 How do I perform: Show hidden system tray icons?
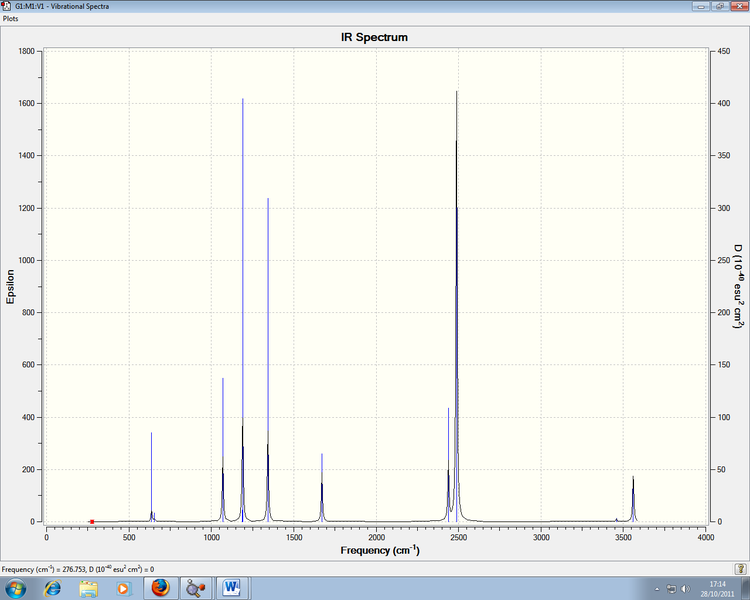[x=657, y=589]
